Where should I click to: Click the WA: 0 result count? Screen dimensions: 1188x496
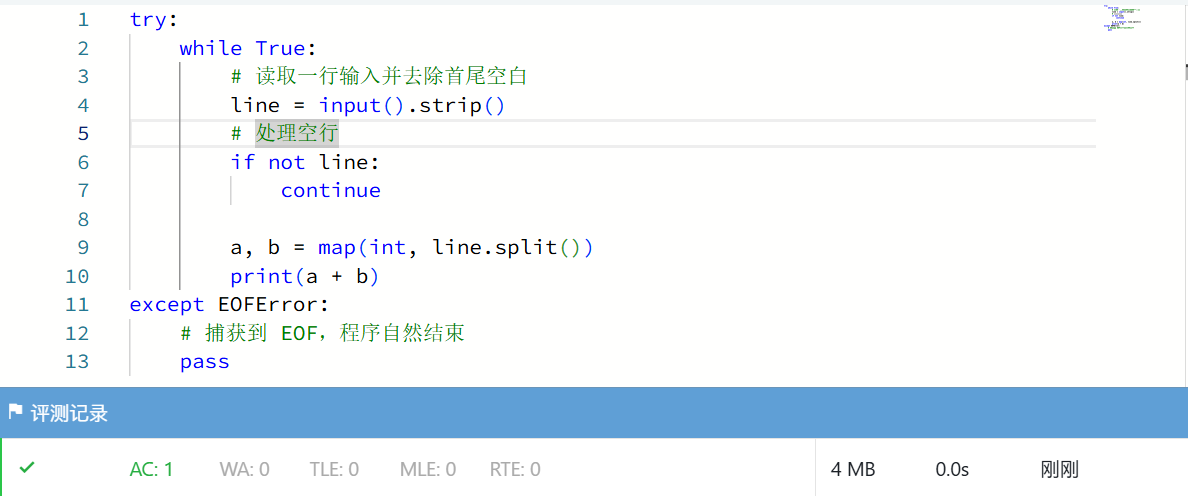tap(244, 469)
